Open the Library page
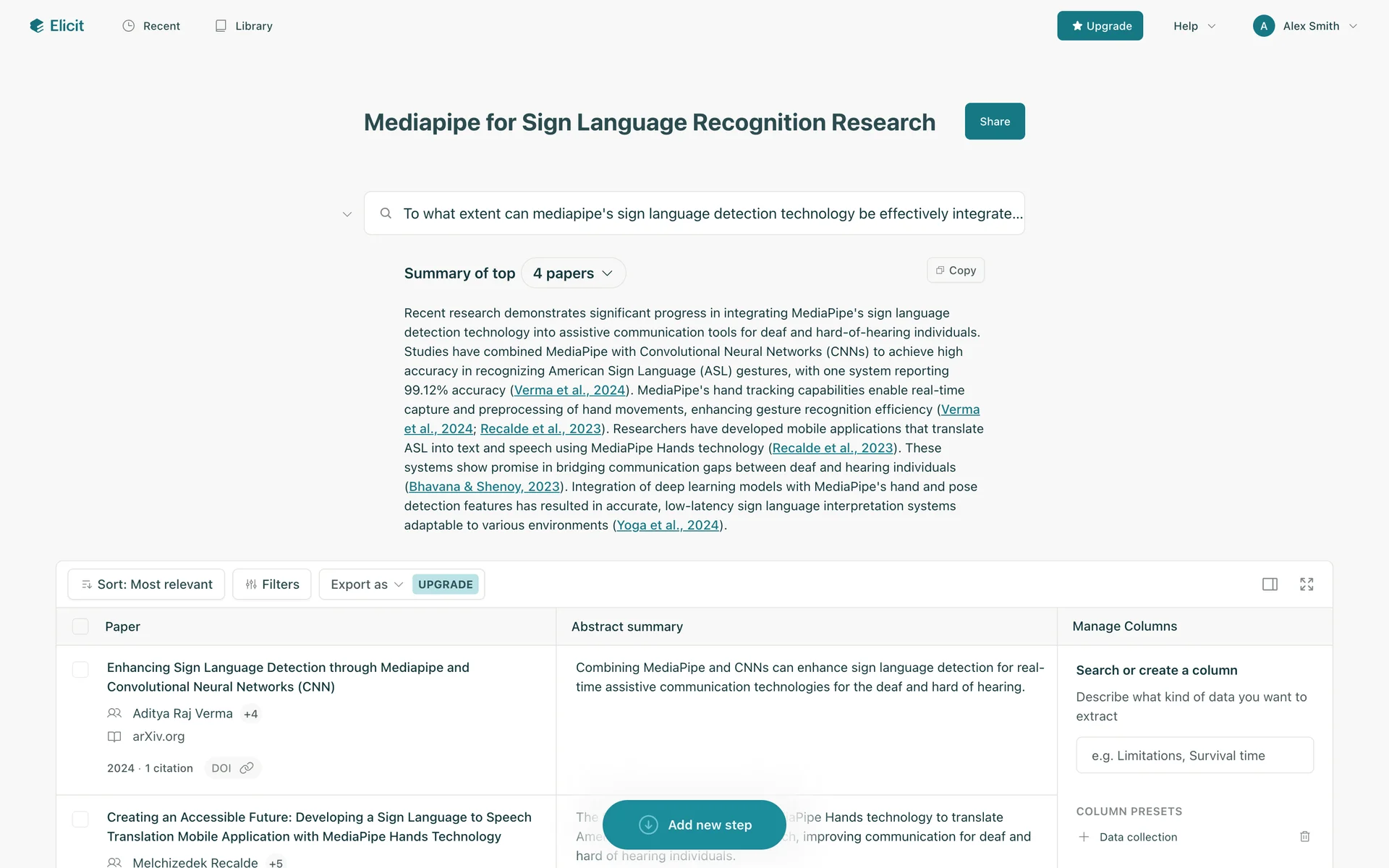The width and height of the screenshot is (1389, 868). pyautogui.click(x=244, y=26)
